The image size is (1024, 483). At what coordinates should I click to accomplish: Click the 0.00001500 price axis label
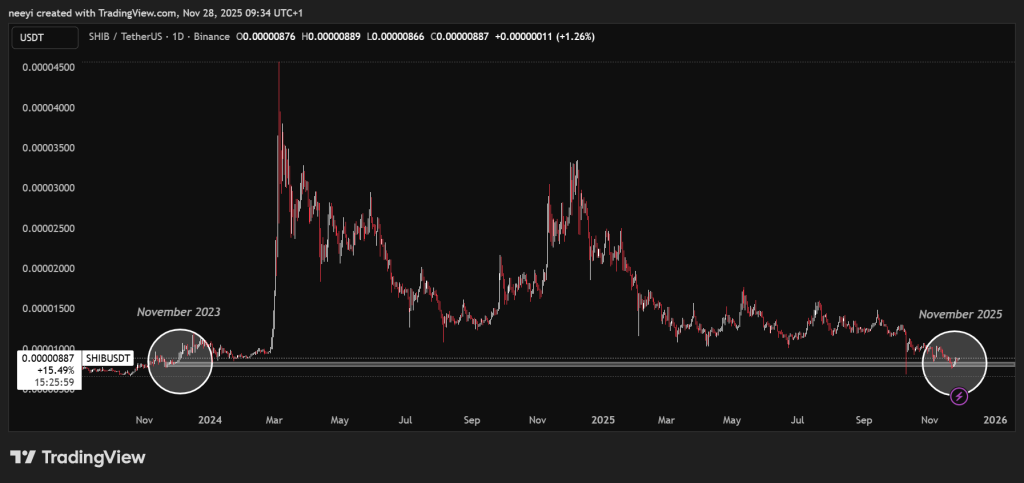pos(48,309)
